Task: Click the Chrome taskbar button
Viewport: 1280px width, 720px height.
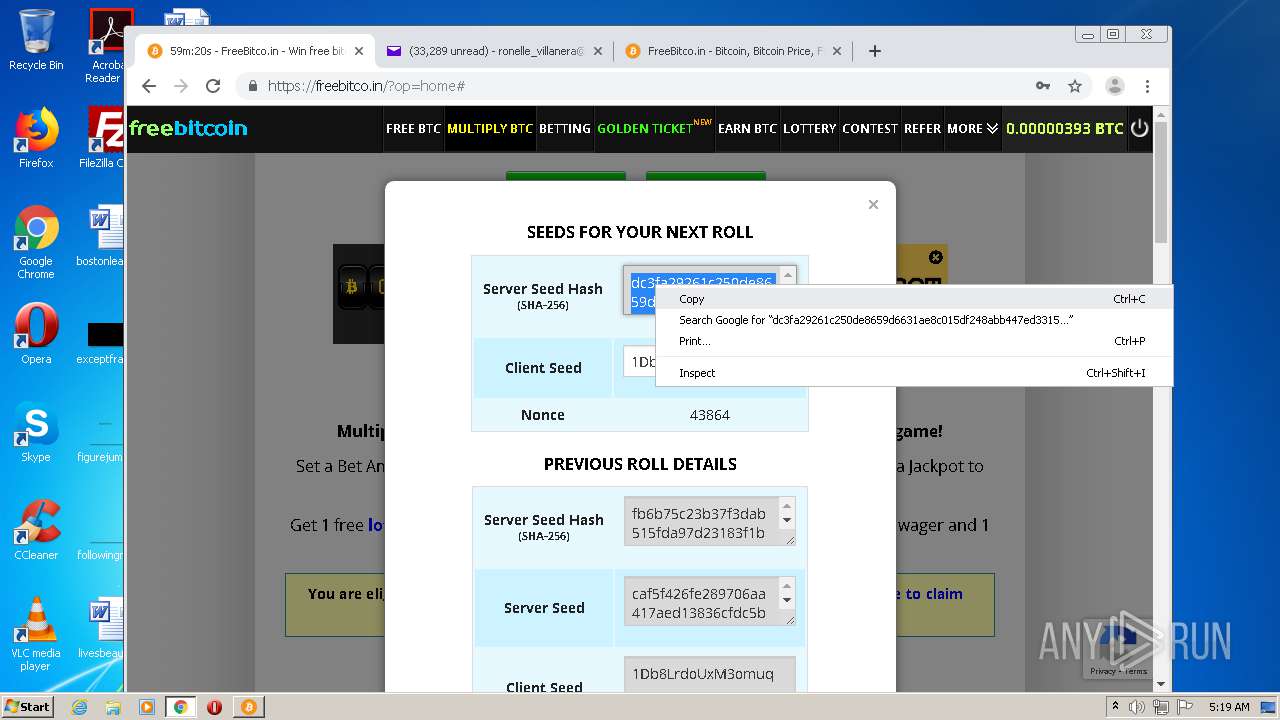Action: [x=181, y=707]
